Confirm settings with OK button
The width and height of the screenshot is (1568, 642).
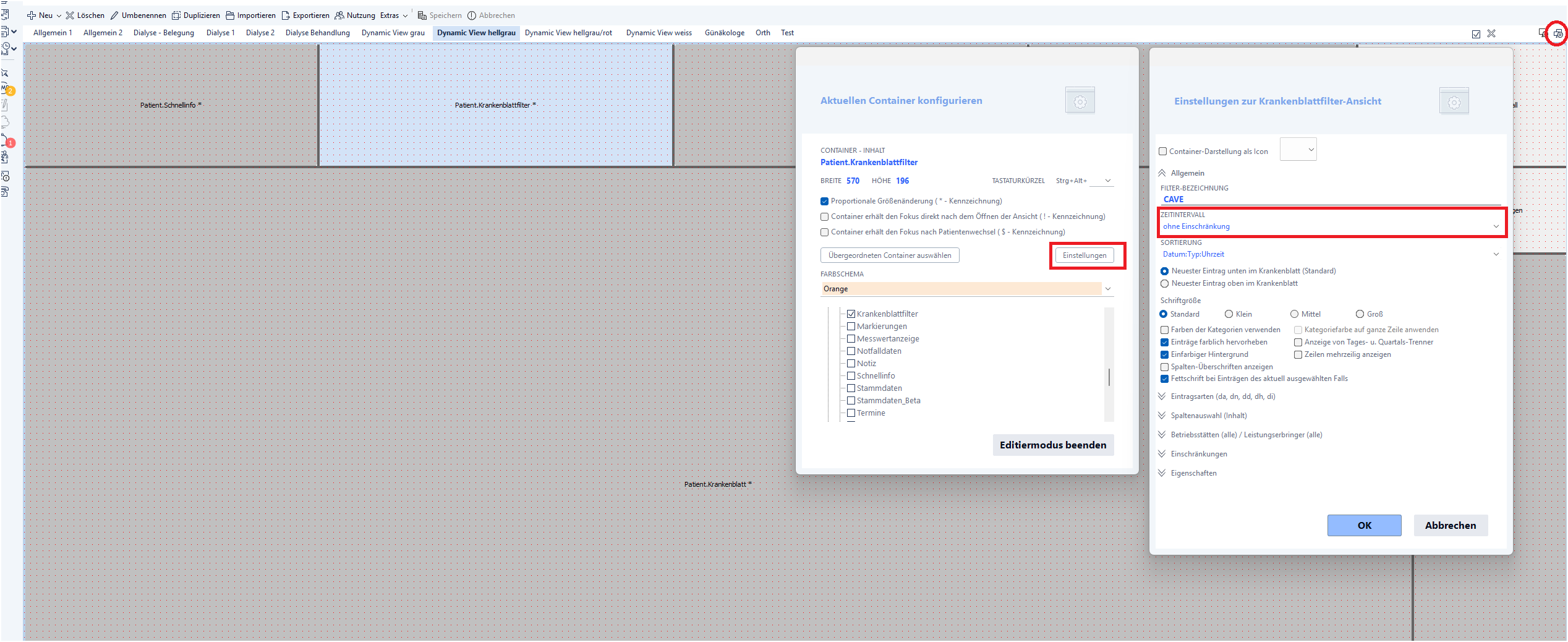1364,526
